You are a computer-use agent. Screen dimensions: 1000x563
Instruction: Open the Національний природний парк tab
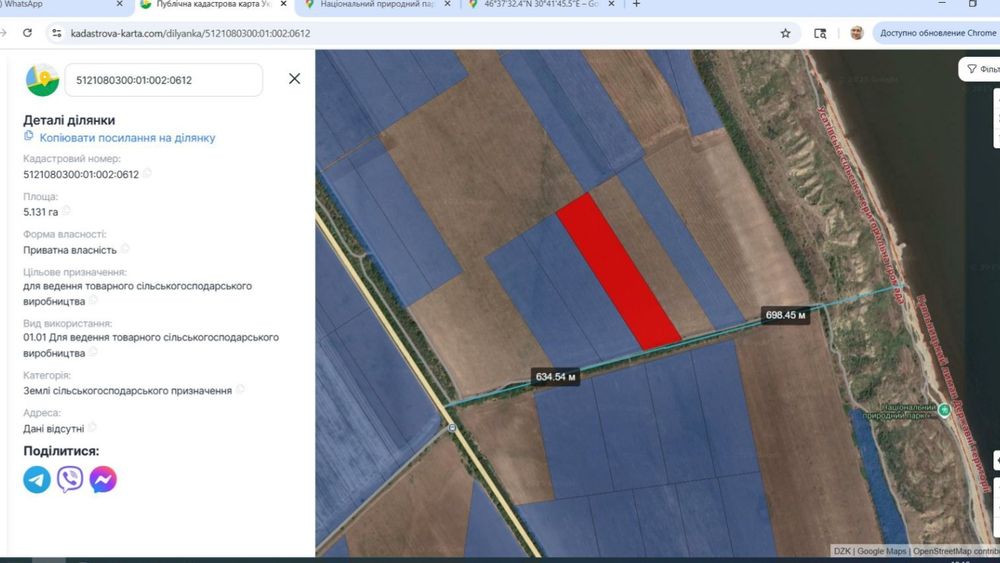point(378,5)
